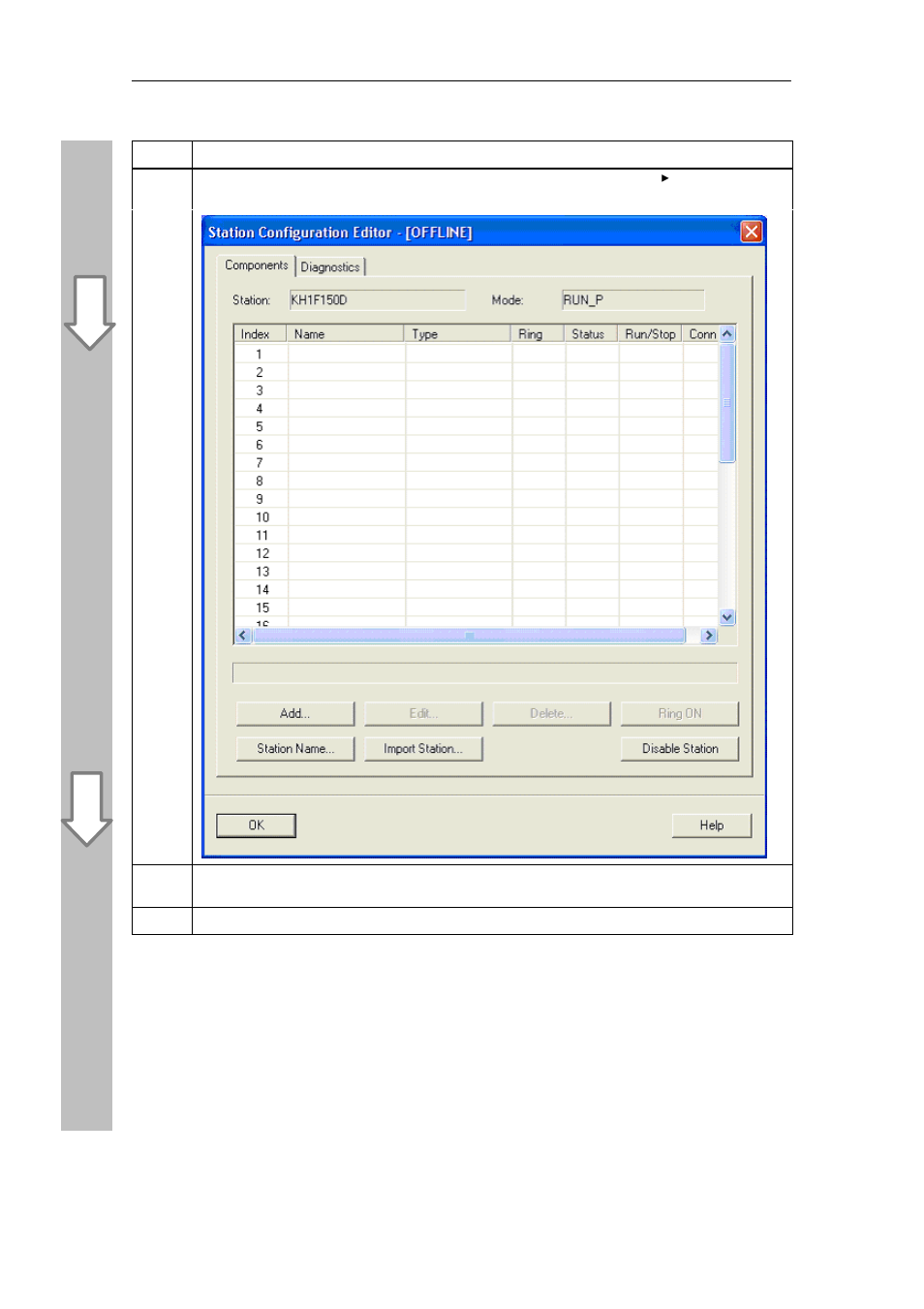924x1309 pixels.
Task: Click the list's scroll up arrow
Action: [x=727, y=333]
